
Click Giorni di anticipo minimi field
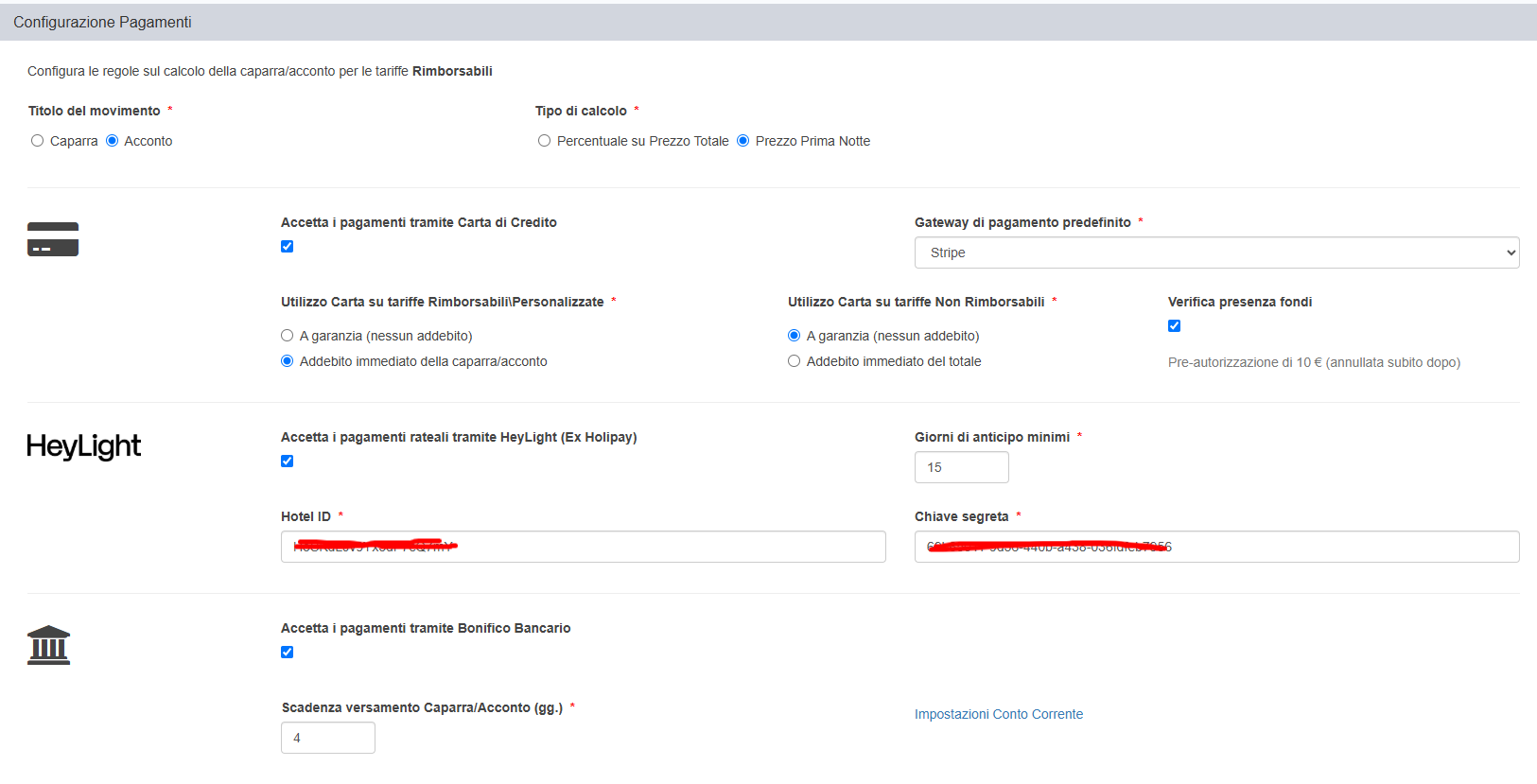[x=961, y=467]
